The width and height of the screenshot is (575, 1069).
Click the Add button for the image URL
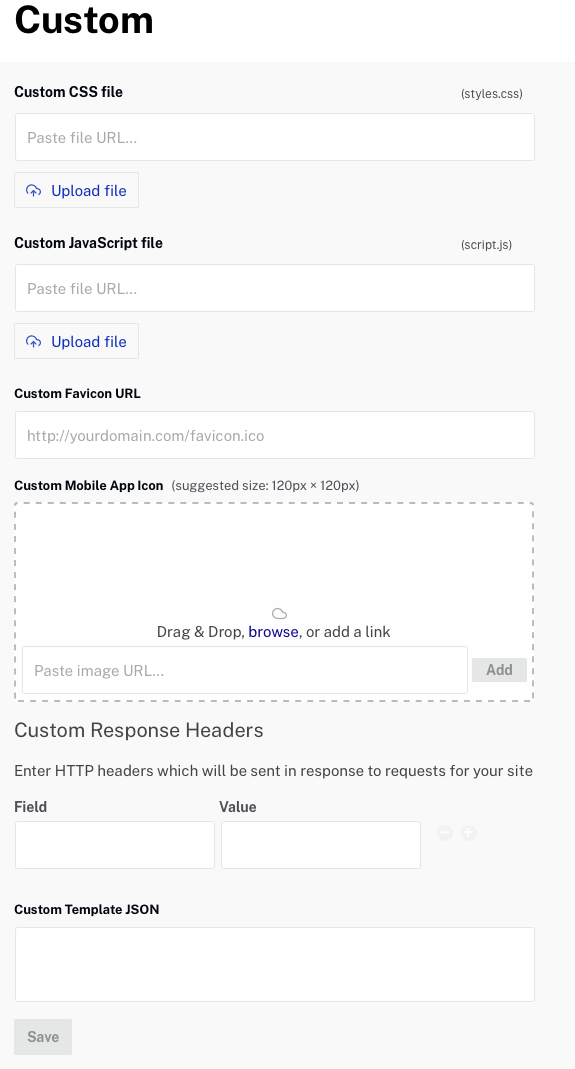pos(499,669)
